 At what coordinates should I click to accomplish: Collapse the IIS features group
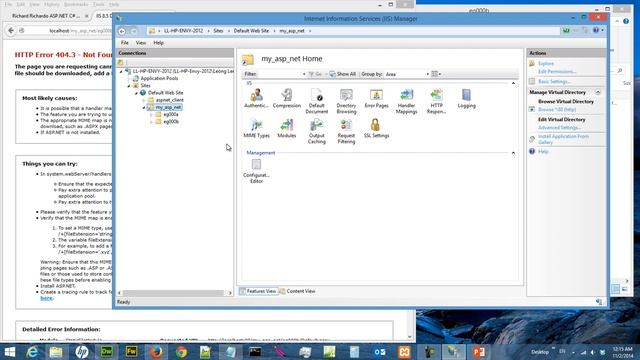[513, 83]
